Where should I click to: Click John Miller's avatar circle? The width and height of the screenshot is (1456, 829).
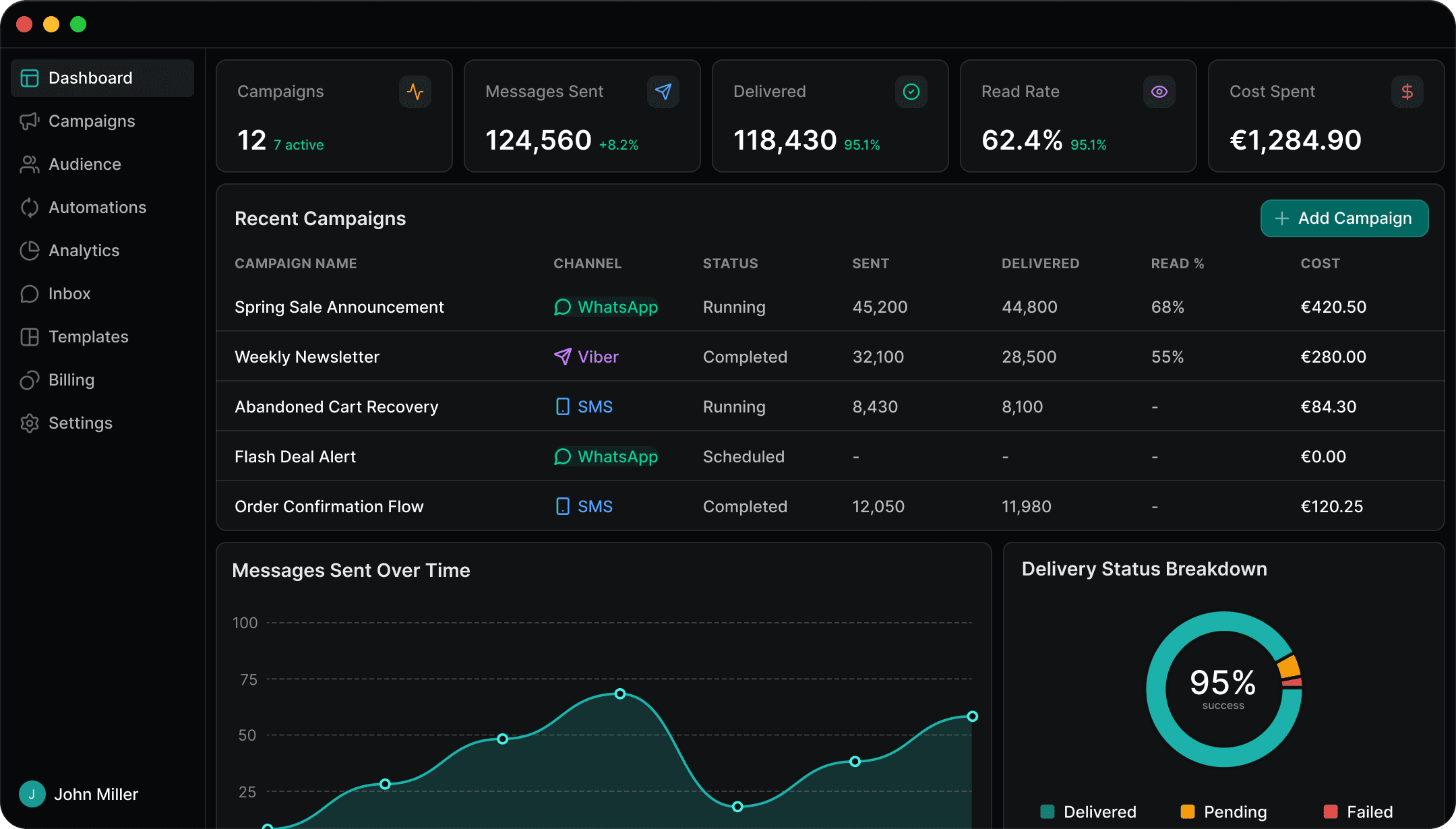click(x=32, y=794)
